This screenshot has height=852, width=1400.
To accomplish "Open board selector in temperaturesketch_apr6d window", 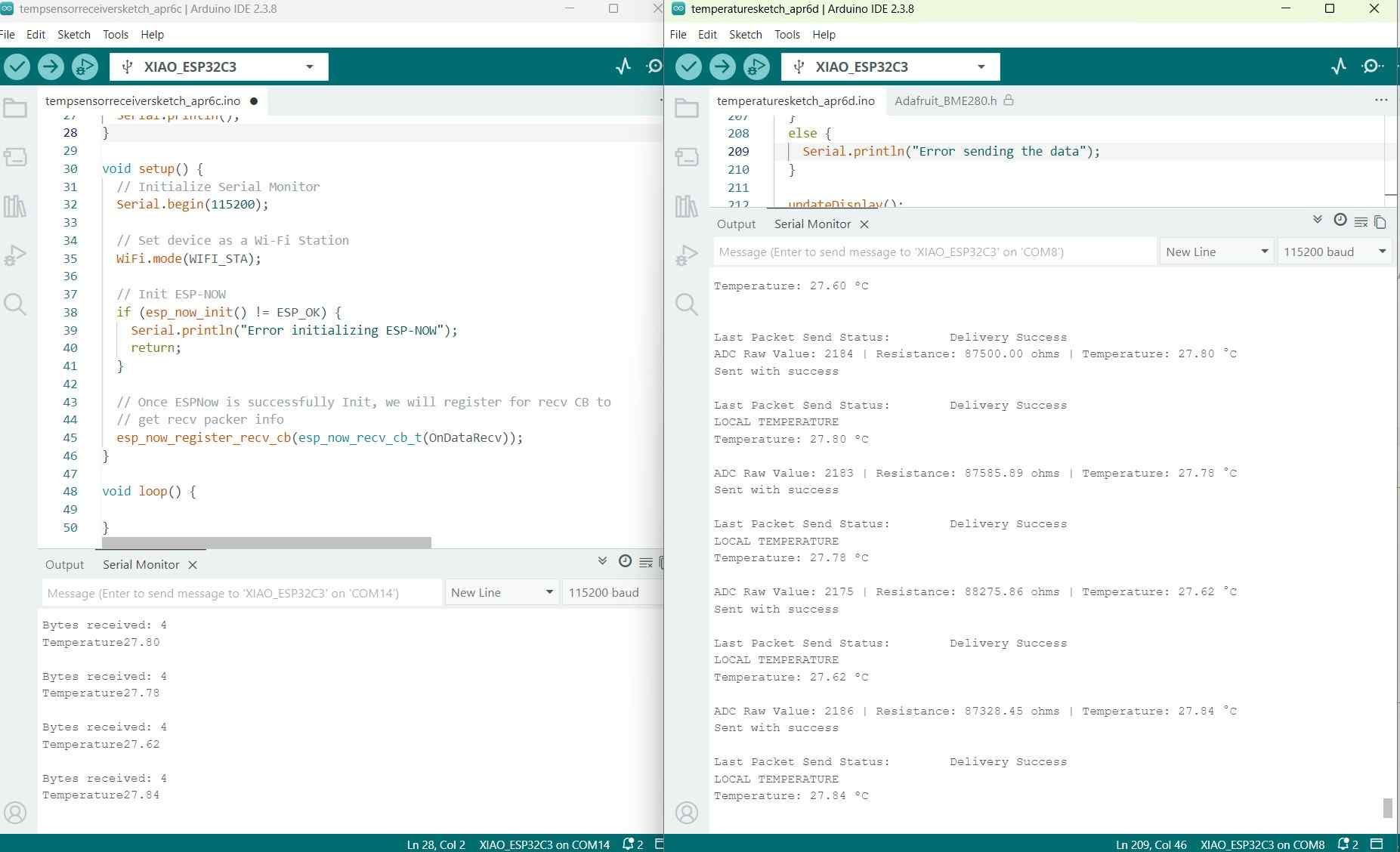I will pos(891,66).
